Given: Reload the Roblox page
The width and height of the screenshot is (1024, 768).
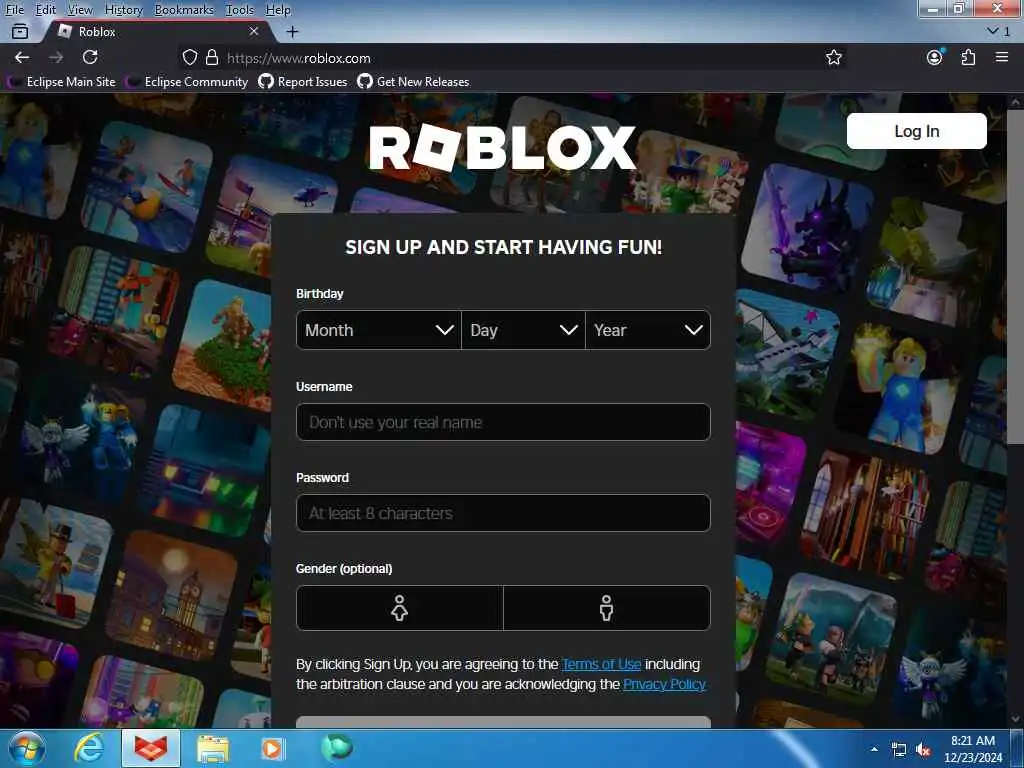Looking at the screenshot, I should coord(90,57).
